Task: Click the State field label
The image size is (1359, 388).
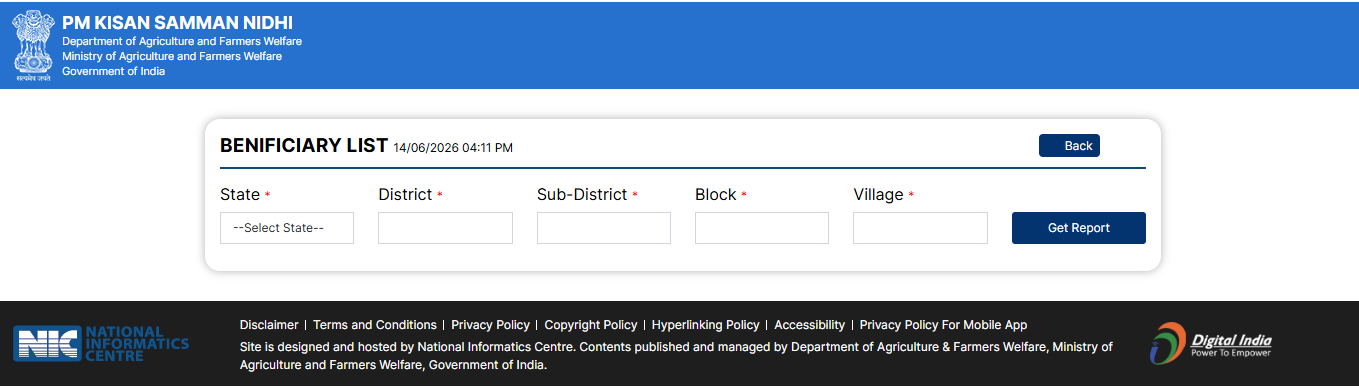Action: click(240, 195)
